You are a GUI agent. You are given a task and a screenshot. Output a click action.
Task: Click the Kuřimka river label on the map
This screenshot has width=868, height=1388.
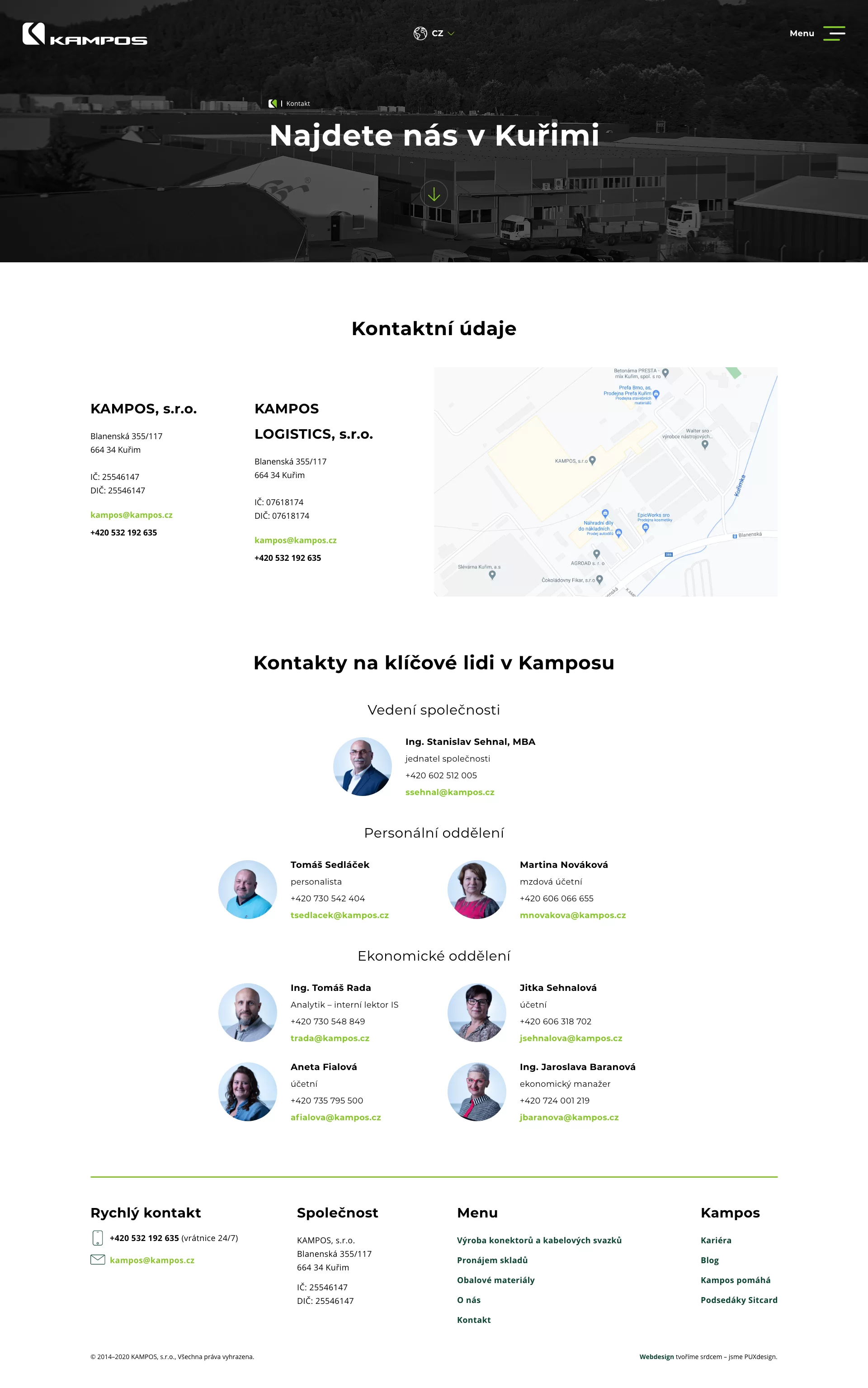(740, 485)
